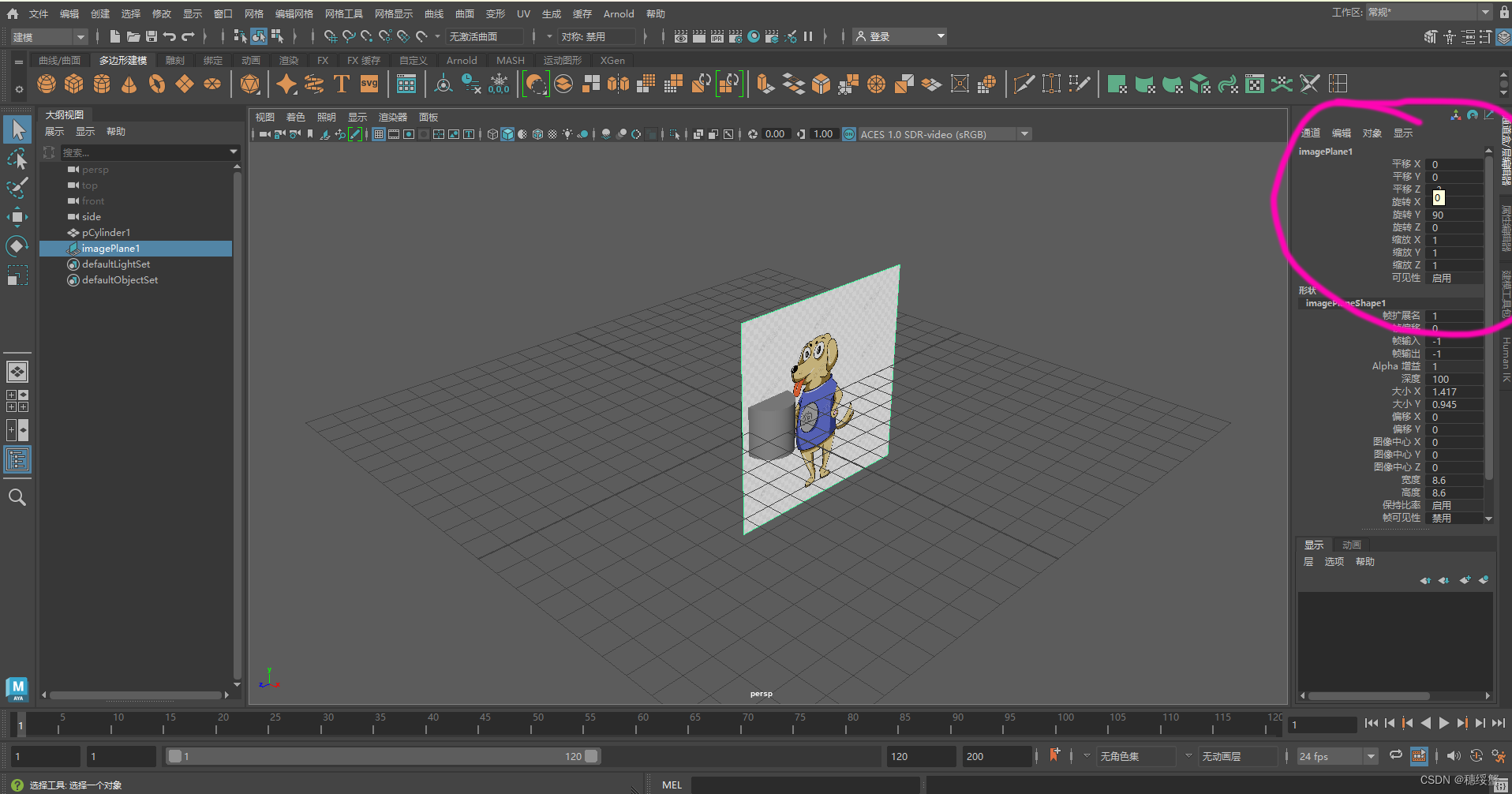The width and height of the screenshot is (1512, 794).
Task: Open the 文件 menu
Action: coord(39,13)
